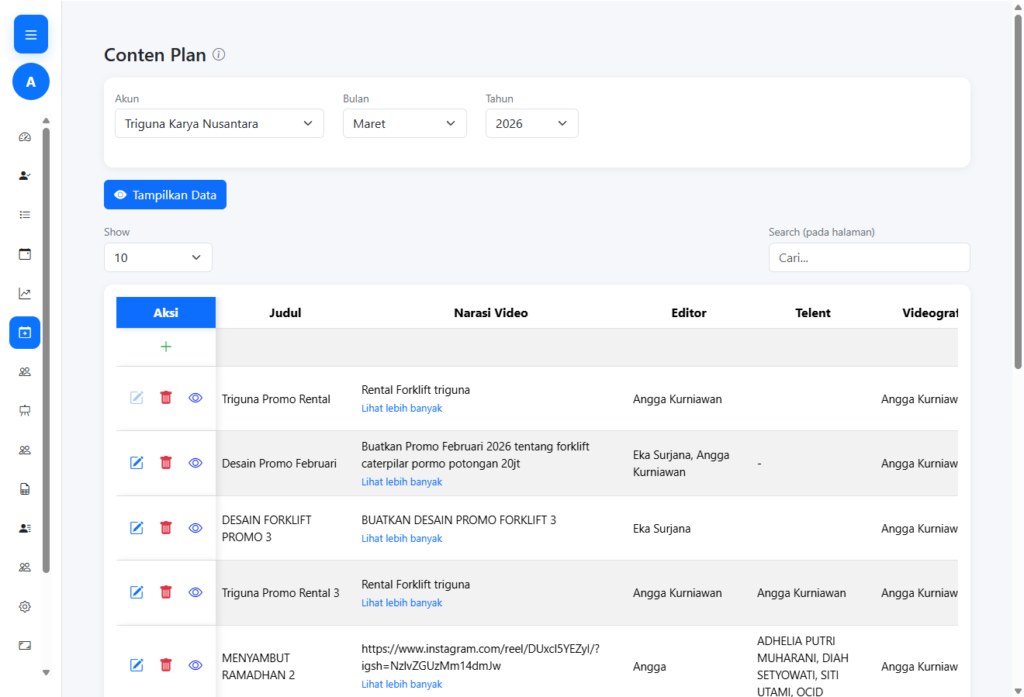Click the hamburger menu button in sidebar
The height and width of the screenshot is (697, 1024).
click(x=30, y=35)
